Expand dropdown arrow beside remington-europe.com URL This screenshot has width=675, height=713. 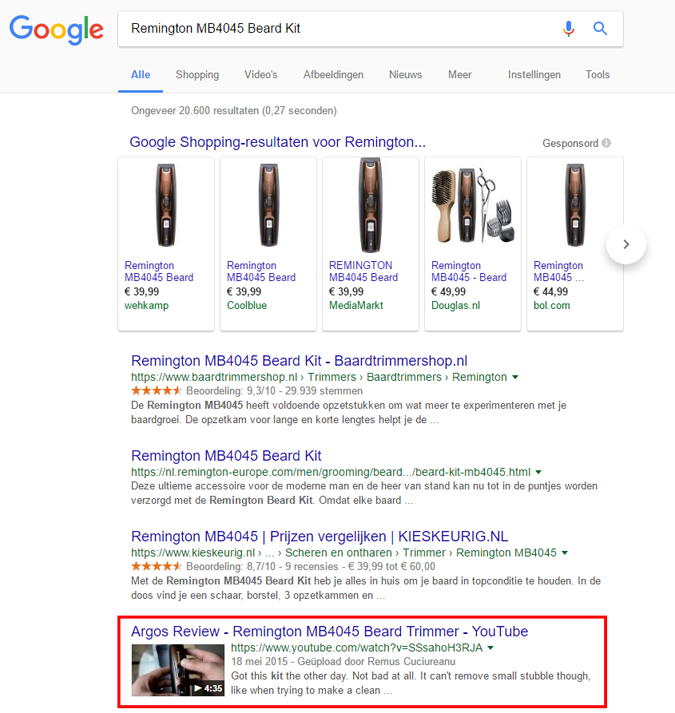539,472
